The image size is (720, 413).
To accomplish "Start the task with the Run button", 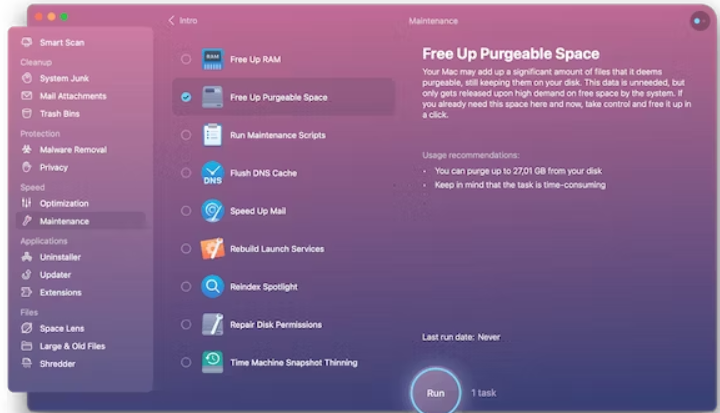I will pyautogui.click(x=435, y=392).
